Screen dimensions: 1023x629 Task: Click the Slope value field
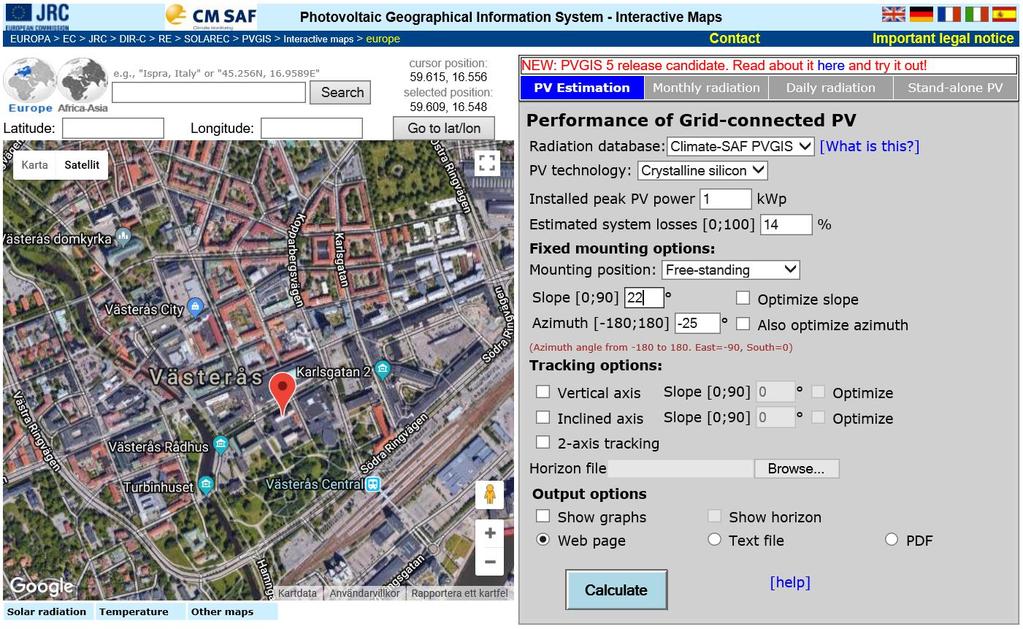(645, 298)
